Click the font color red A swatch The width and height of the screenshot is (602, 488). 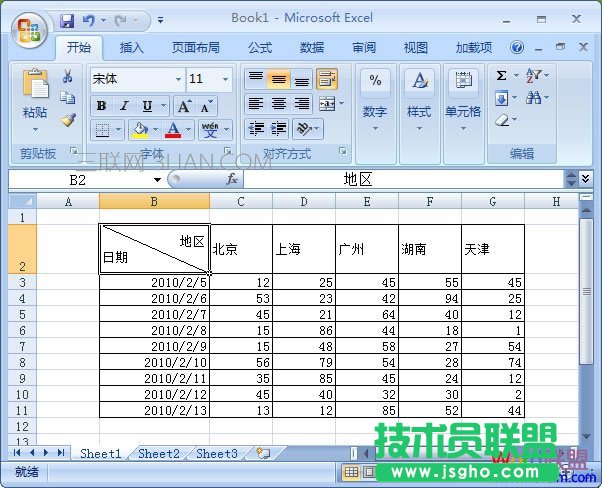(x=174, y=130)
